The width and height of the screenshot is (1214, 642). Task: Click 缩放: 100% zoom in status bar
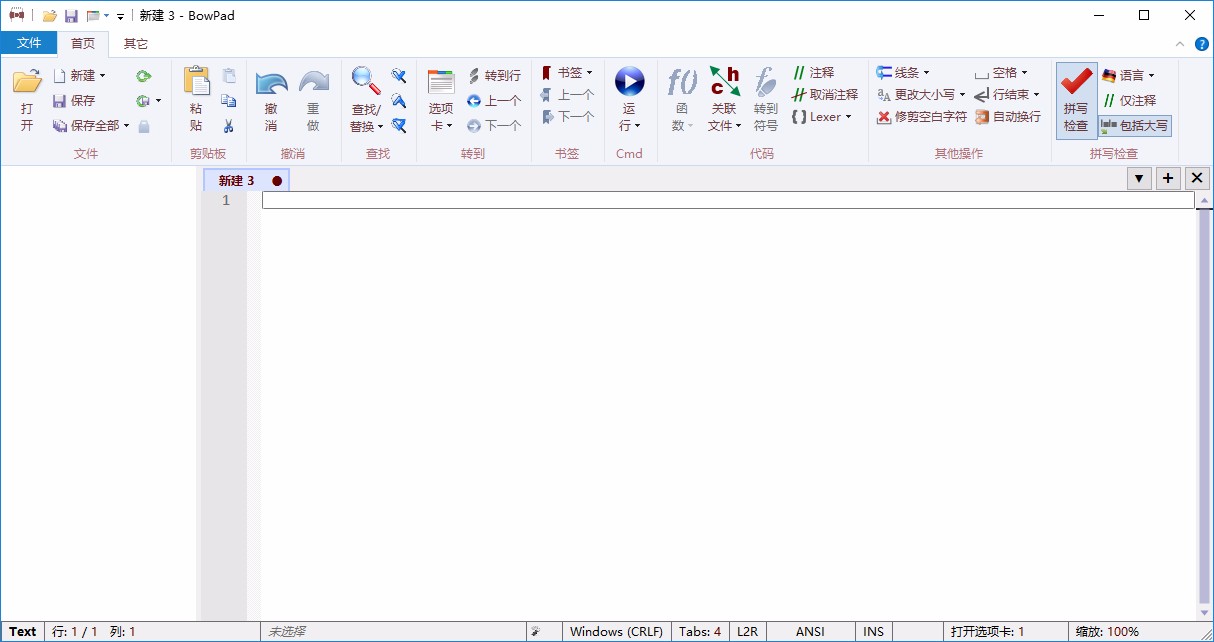[x=1108, y=632]
